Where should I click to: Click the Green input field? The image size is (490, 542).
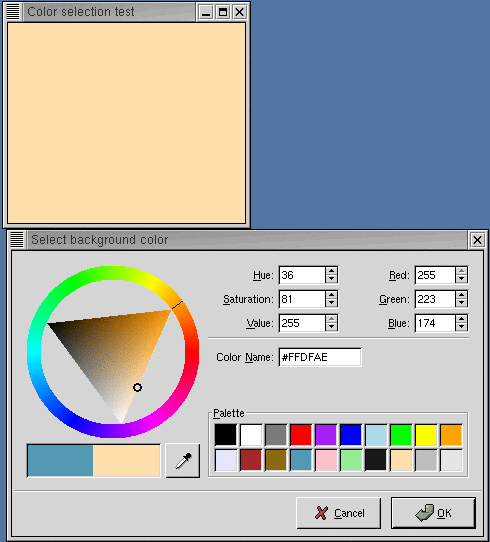coord(435,299)
